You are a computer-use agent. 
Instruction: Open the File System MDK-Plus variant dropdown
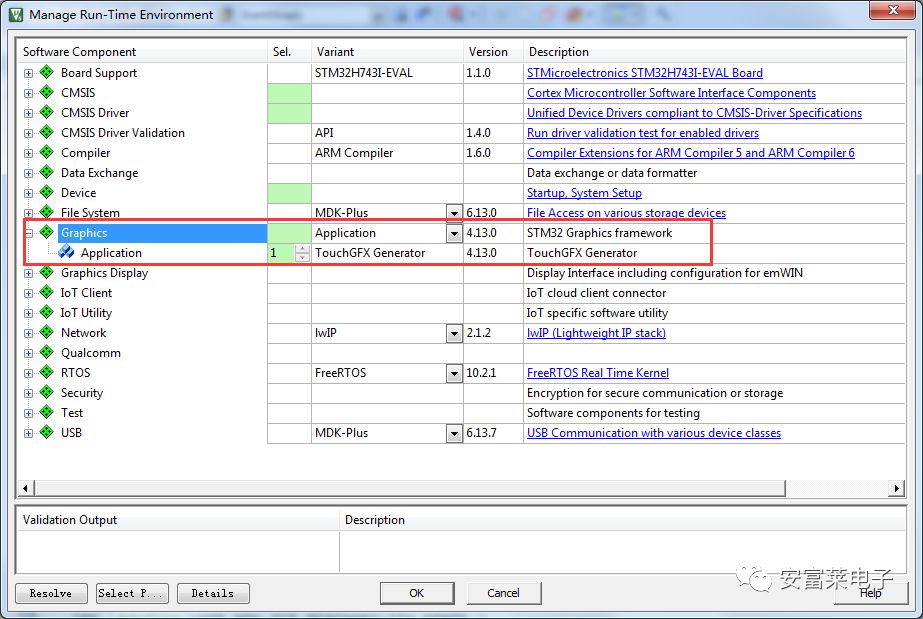456,212
